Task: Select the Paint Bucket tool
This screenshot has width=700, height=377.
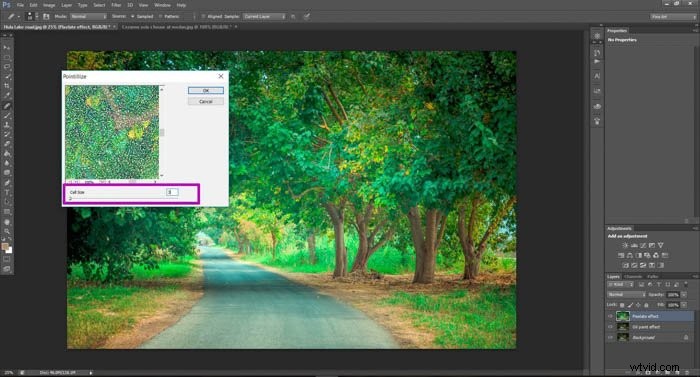Action: (7, 154)
